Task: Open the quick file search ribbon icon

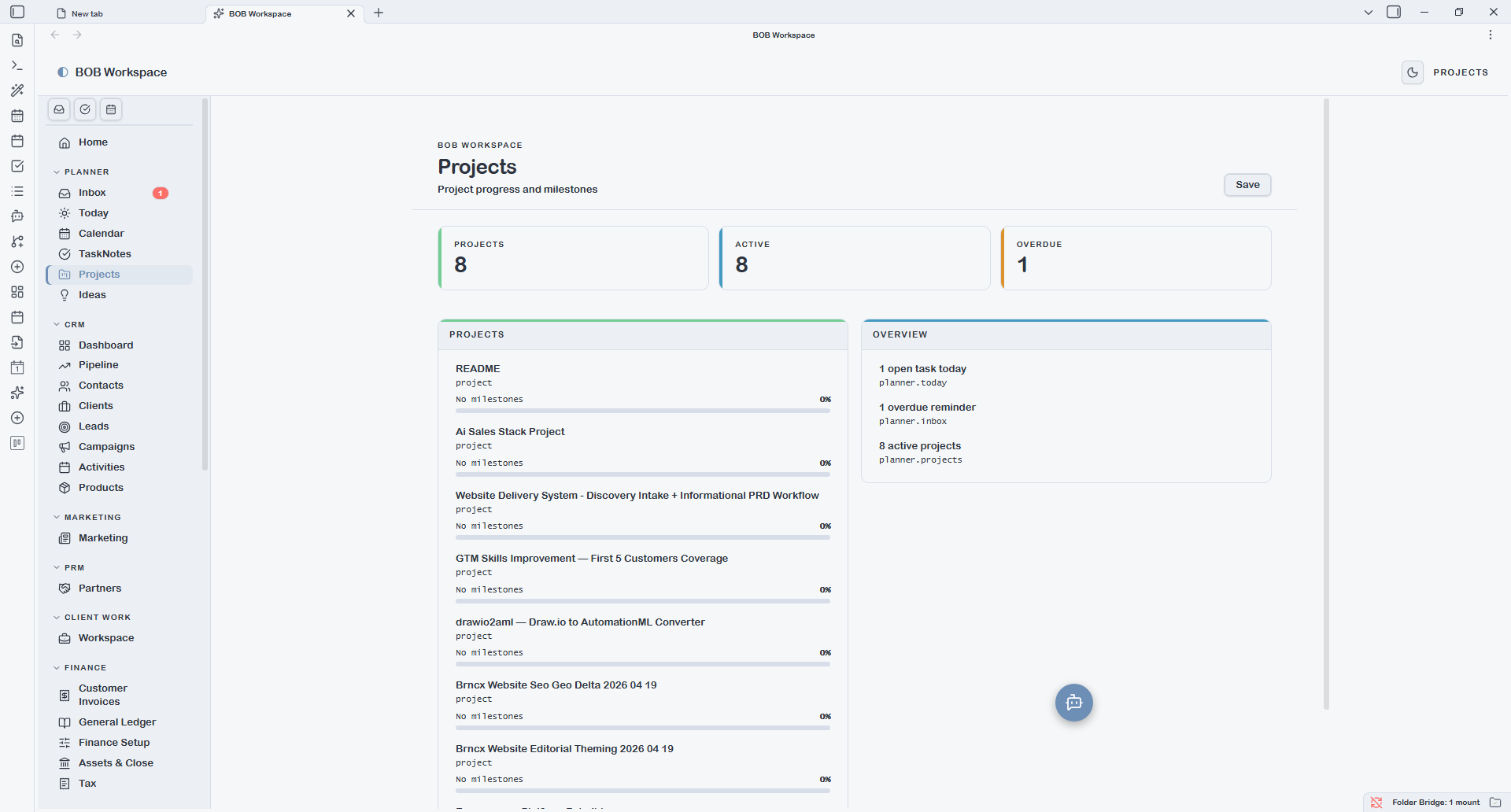Action: 17,40
